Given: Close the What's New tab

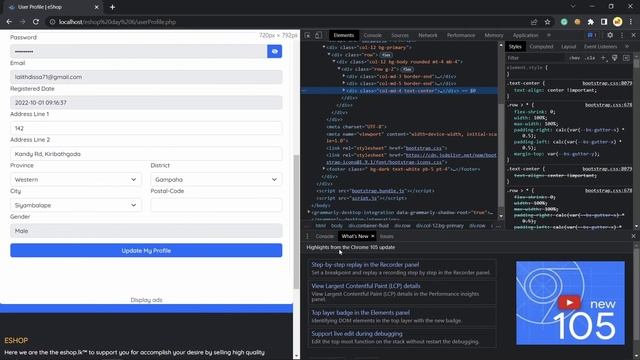Looking at the screenshot, I should click(373, 236).
